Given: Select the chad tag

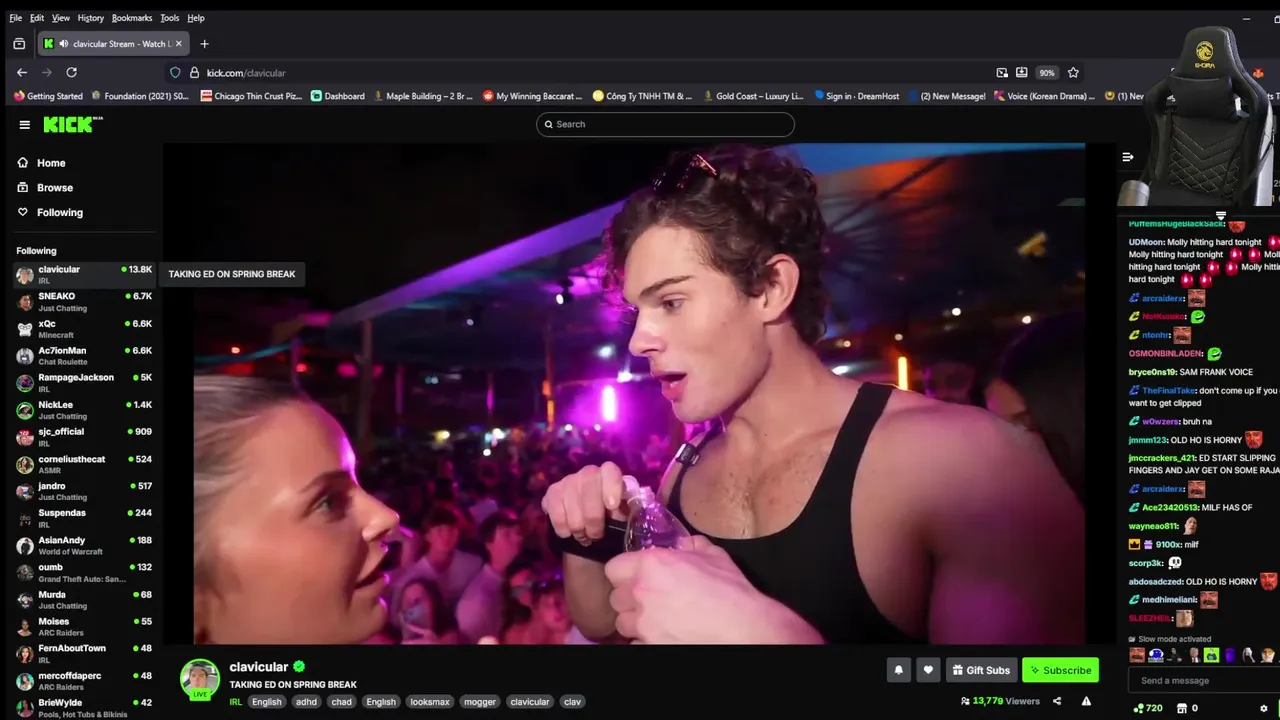Looking at the screenshot, I should tap(342, 702).
